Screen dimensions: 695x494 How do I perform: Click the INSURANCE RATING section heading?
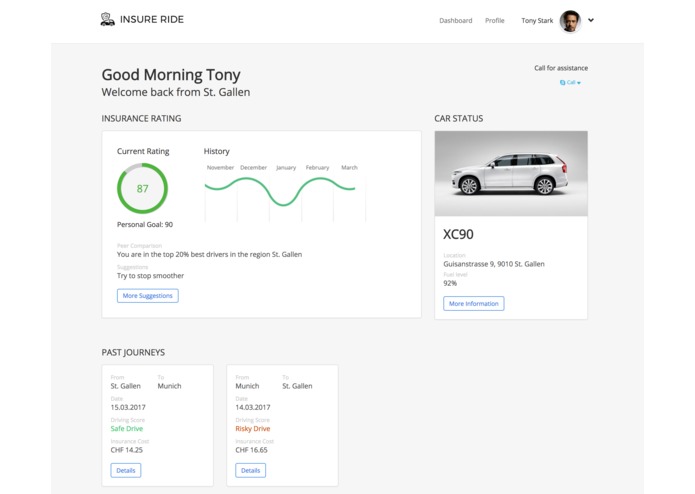point(141,118)
